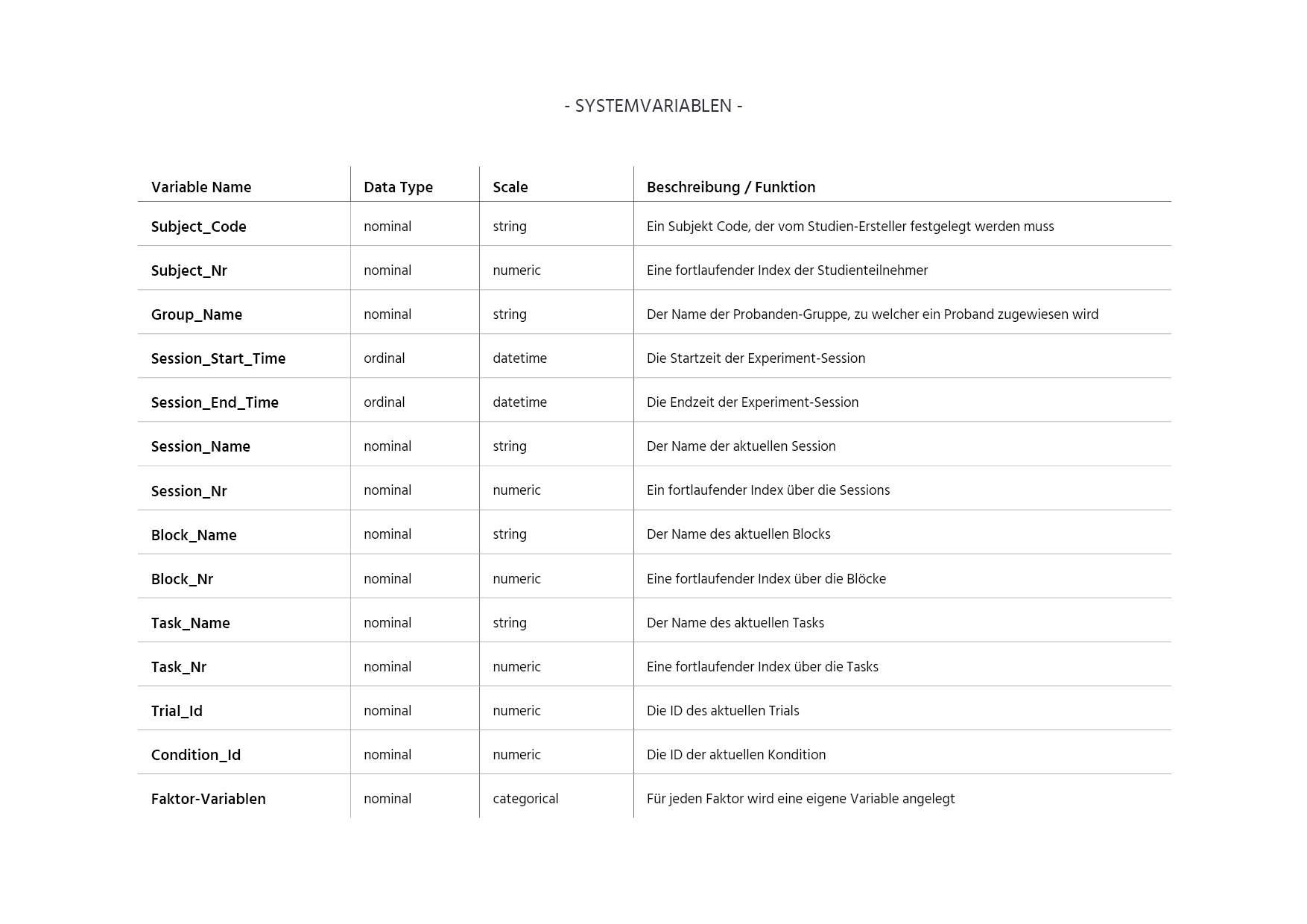The image size is (1307, 924).
Task: Select the Session_Start_Time variable name
Action: coord(218,358)
